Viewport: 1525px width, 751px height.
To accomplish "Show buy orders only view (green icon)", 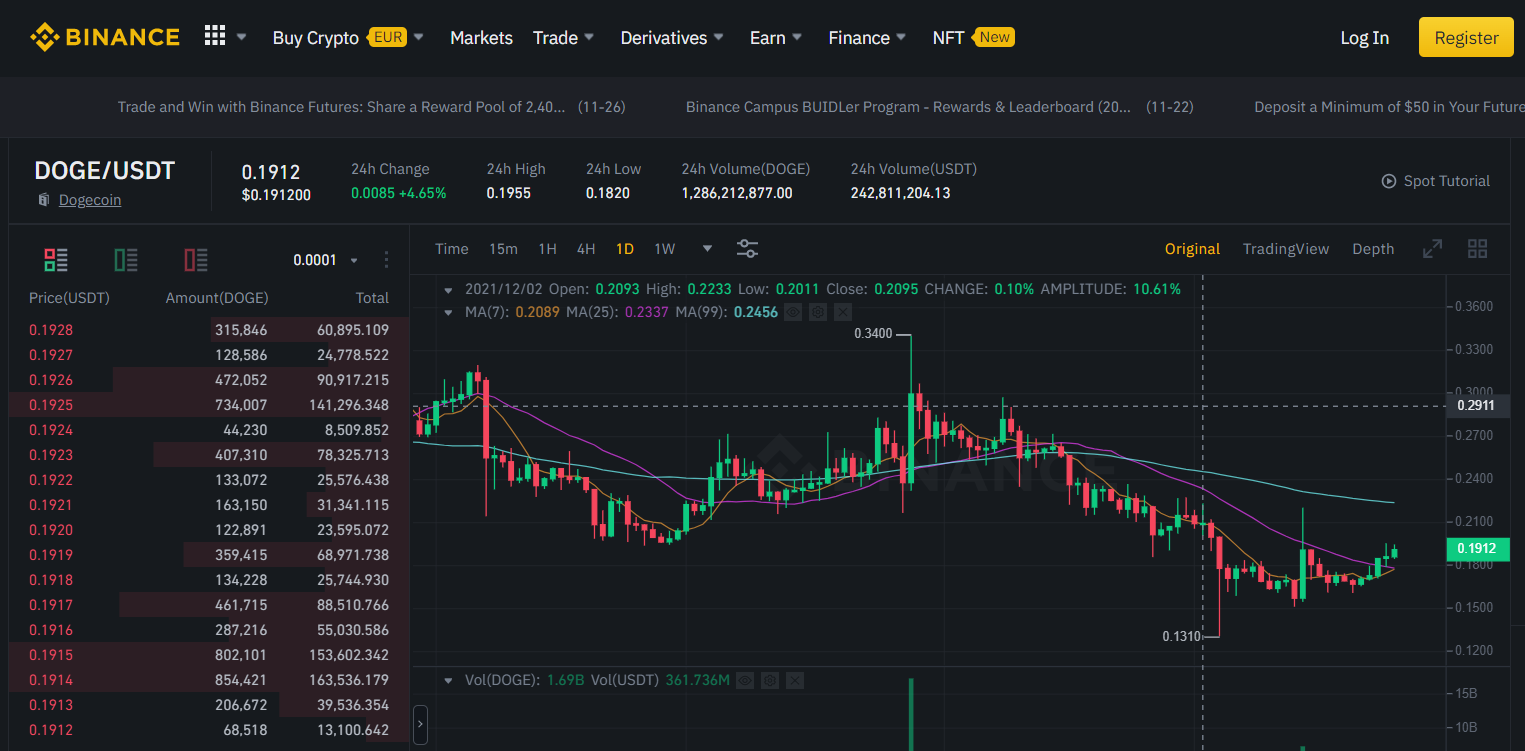I will [x=126, y=260].
